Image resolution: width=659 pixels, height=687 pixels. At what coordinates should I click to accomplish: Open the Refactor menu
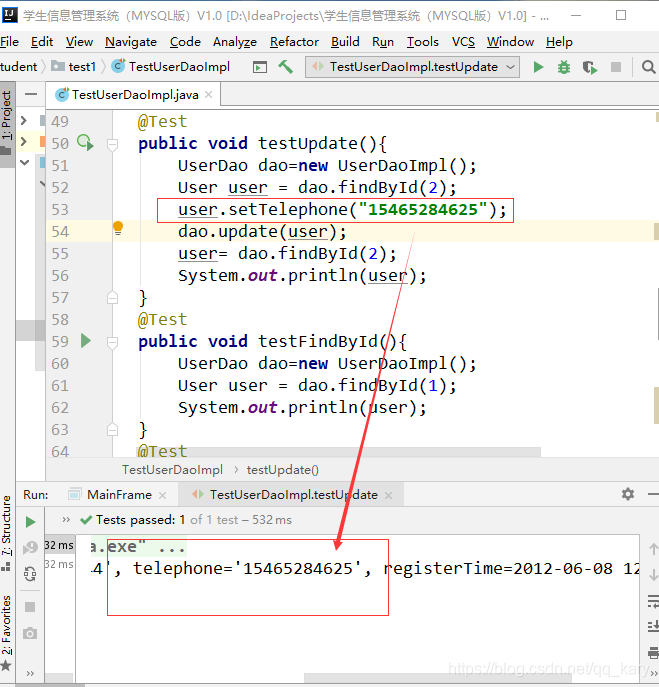click(x=294, y=42)
